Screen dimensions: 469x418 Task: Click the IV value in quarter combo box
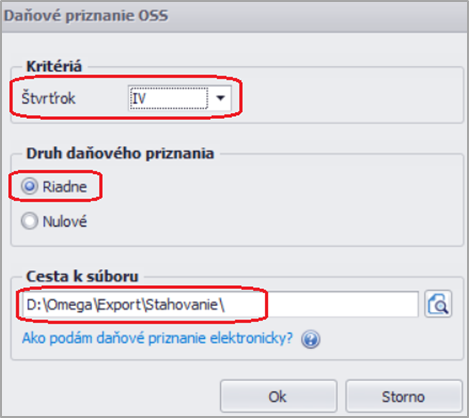(168, 98)
